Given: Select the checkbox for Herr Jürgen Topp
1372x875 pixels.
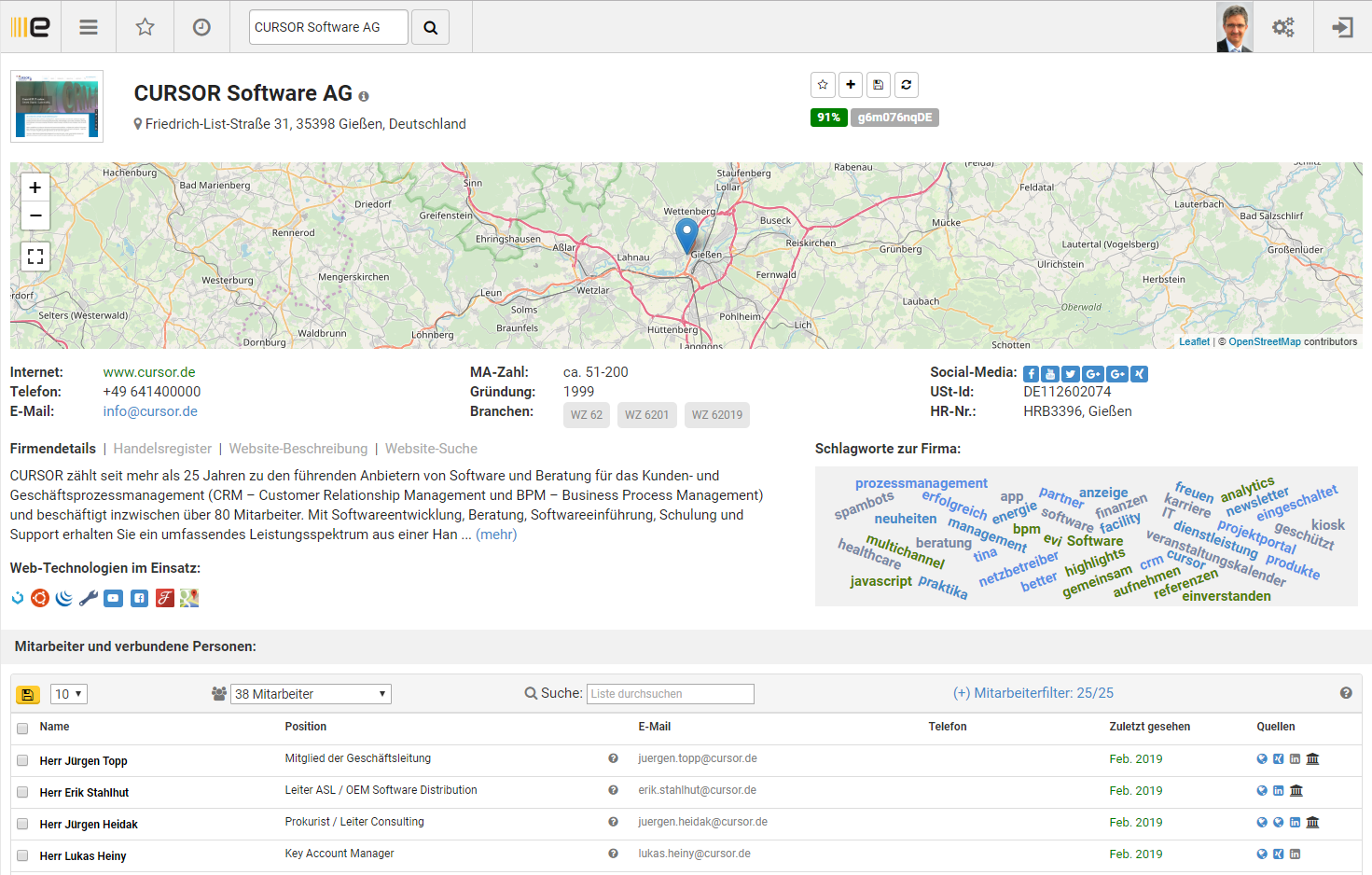Looking at the screenshot, I should coord(22,760).
